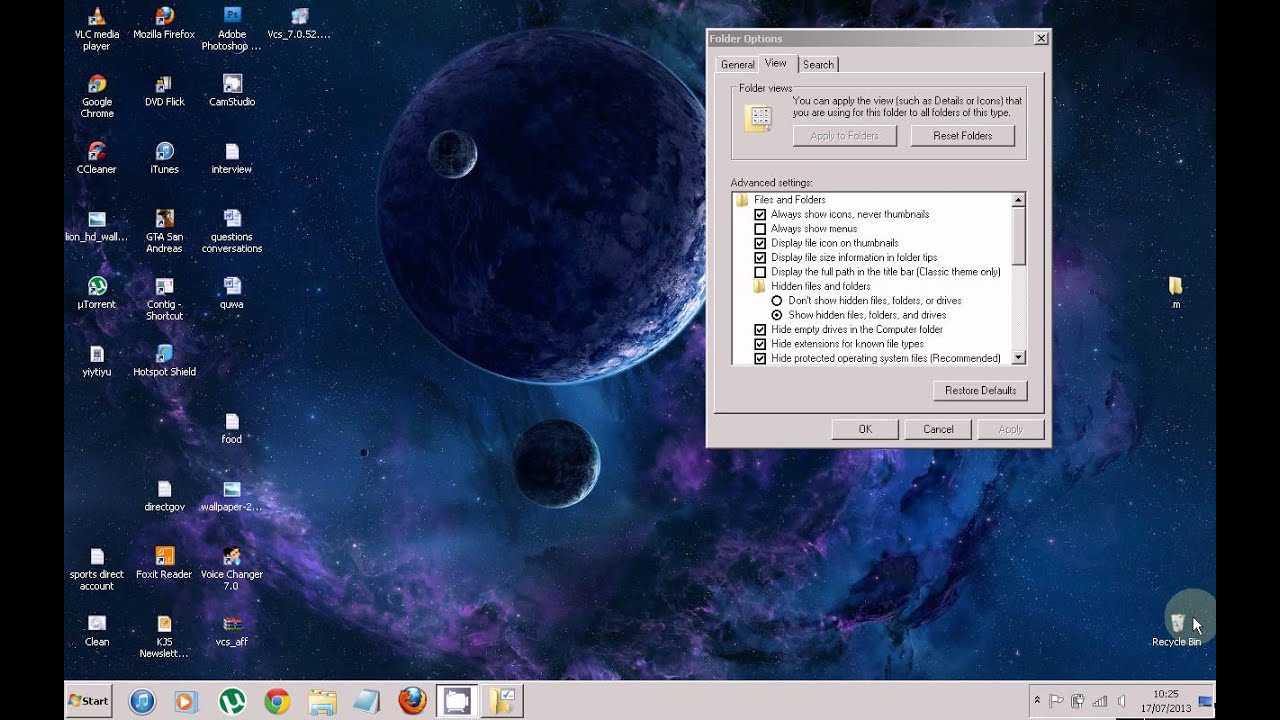Screen dimensions: 1280x720
Task: Open iTunes from the taskbar
Action: (x=142, y=701)
